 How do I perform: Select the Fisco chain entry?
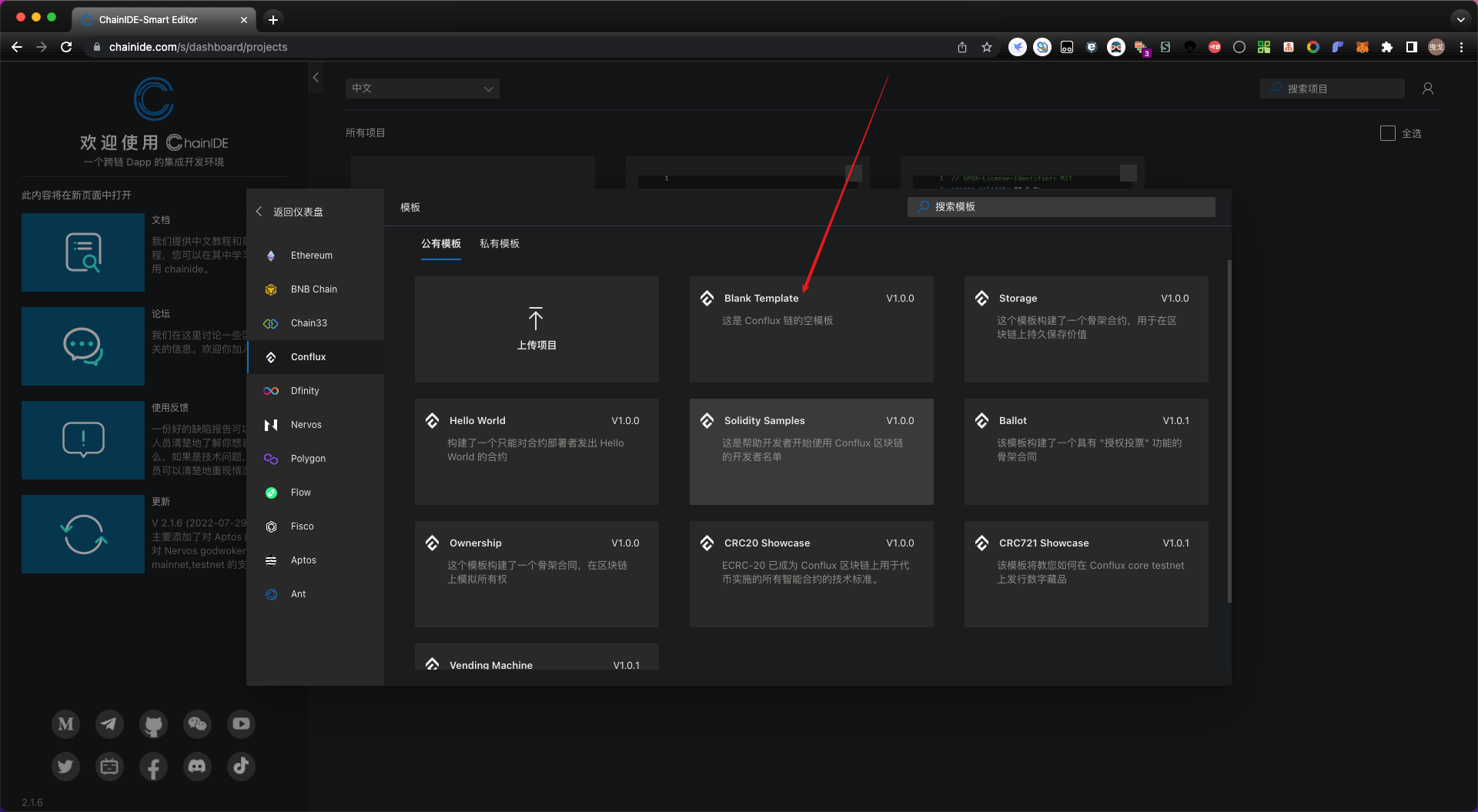tap(316, 526)
